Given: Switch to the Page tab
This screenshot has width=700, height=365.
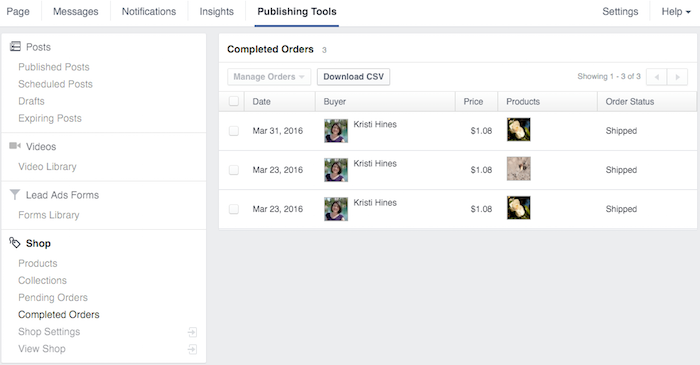Looking at the screenshot, I should (x=18, y=12).
